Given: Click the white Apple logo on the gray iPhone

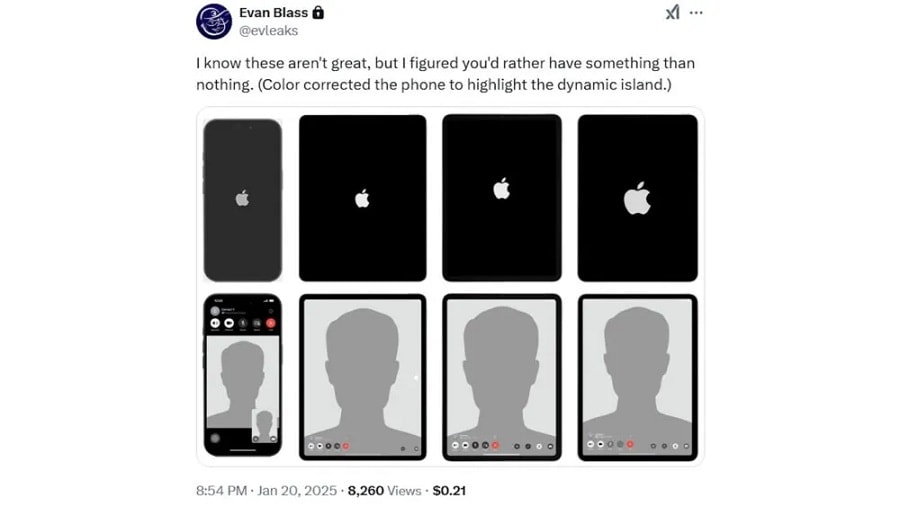Looking at the screenshot, I should point(242,199).
